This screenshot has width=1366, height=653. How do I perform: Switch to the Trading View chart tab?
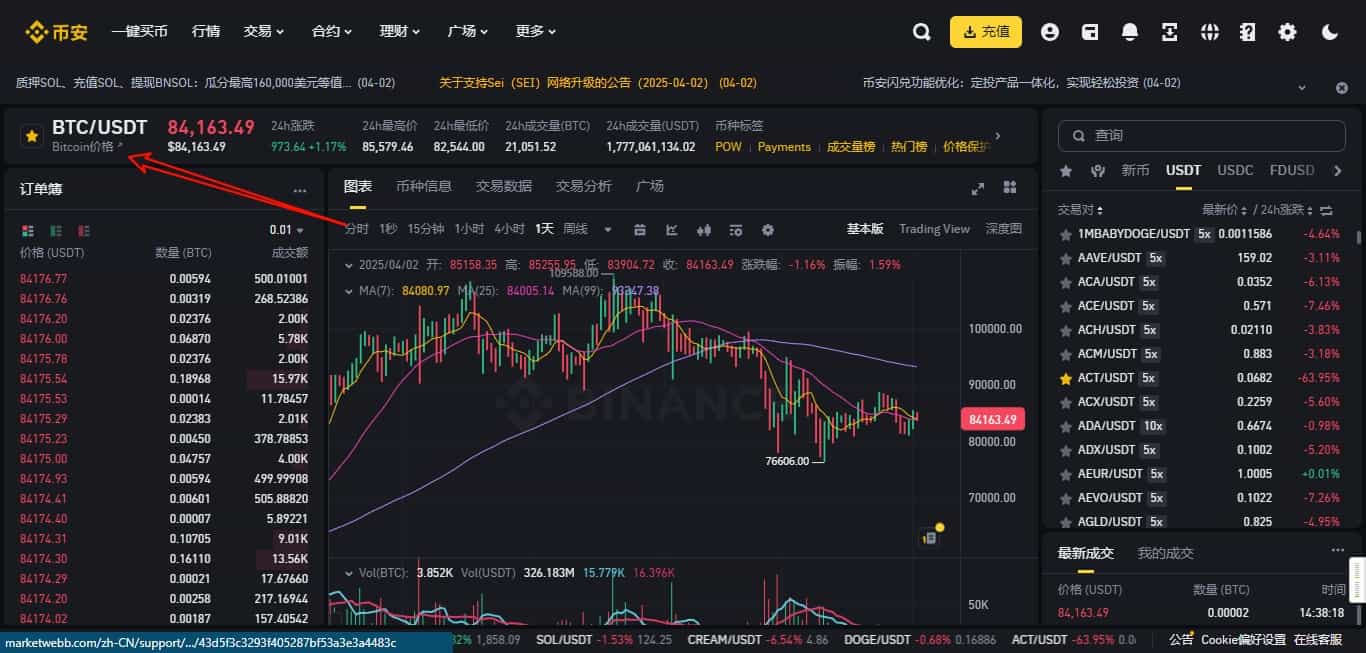tap(933, 229)
